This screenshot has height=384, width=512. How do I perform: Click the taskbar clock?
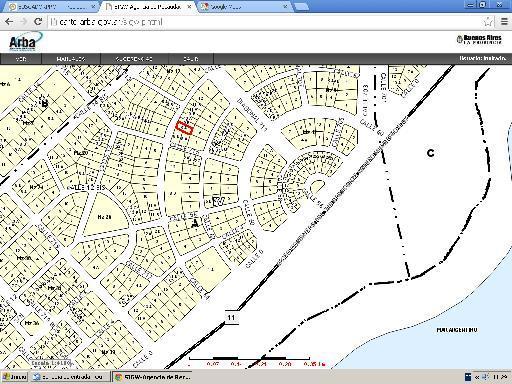coord(500,377)
